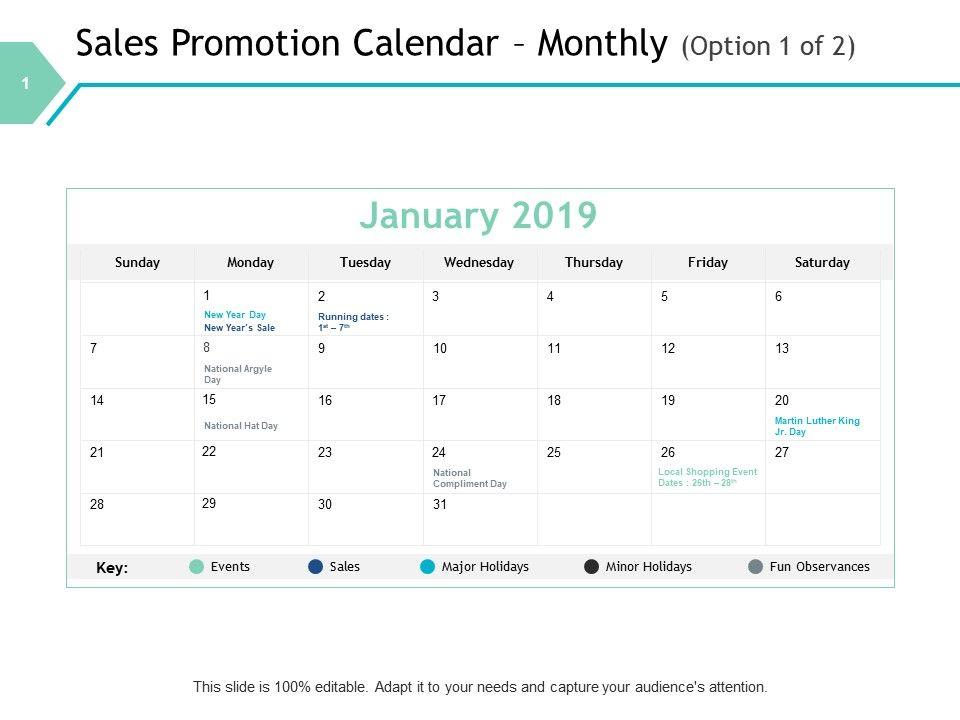Click the Sunday column header
960x720 pixels.
pos(137,263)
